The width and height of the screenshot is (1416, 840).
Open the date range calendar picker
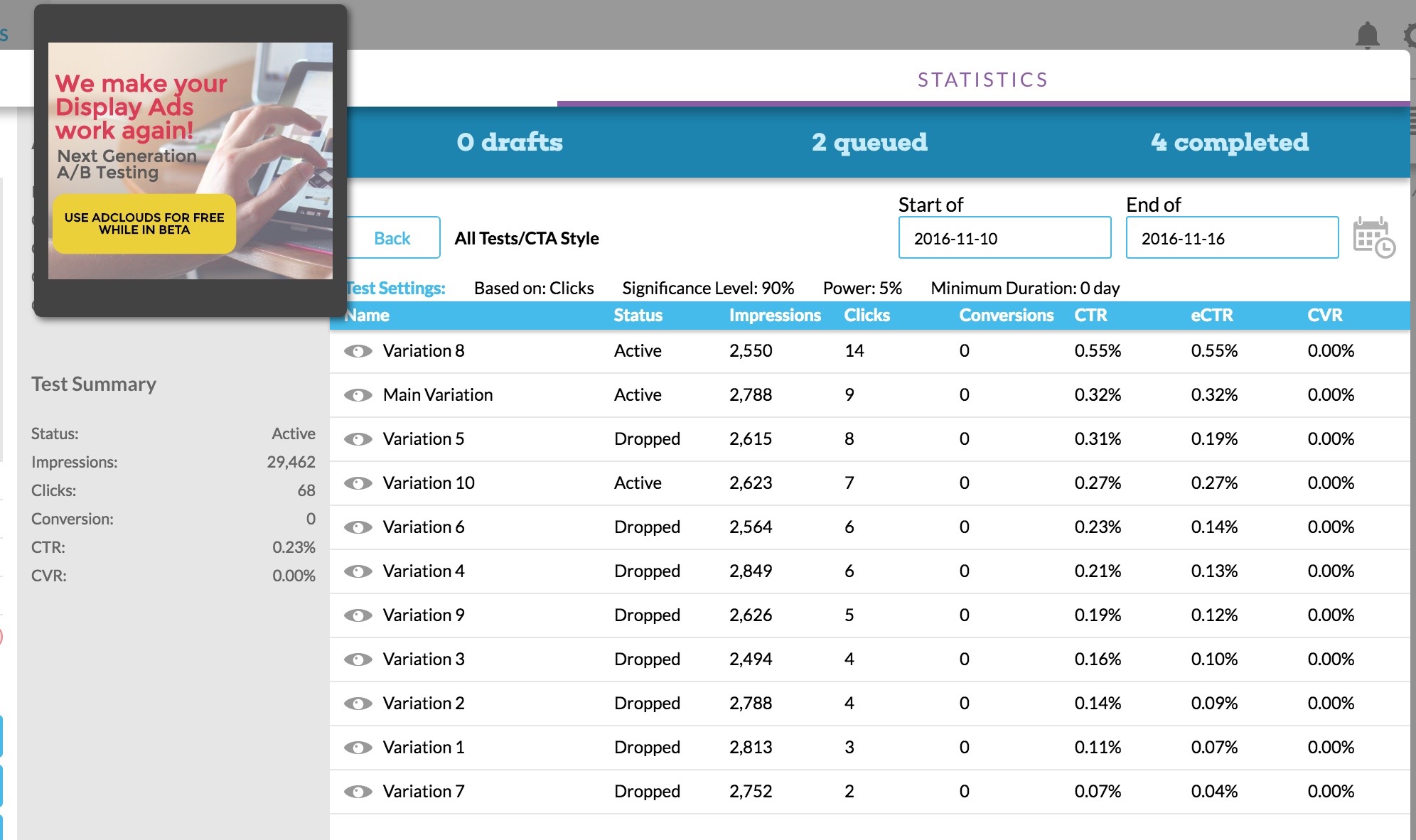pos(1374,237)
